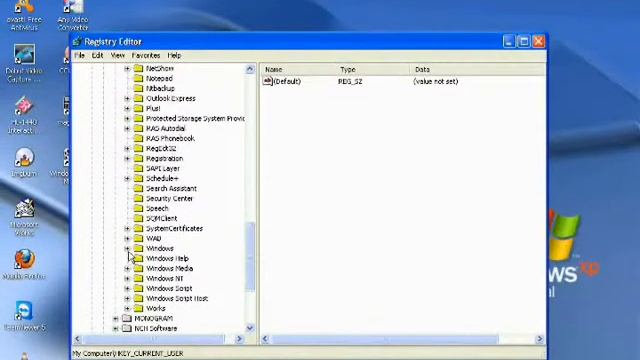Image resolution: width=640 pixels, height=360 pixels.
Task: Expand the SystemCertificates key
Action: (x=127, y=229)
